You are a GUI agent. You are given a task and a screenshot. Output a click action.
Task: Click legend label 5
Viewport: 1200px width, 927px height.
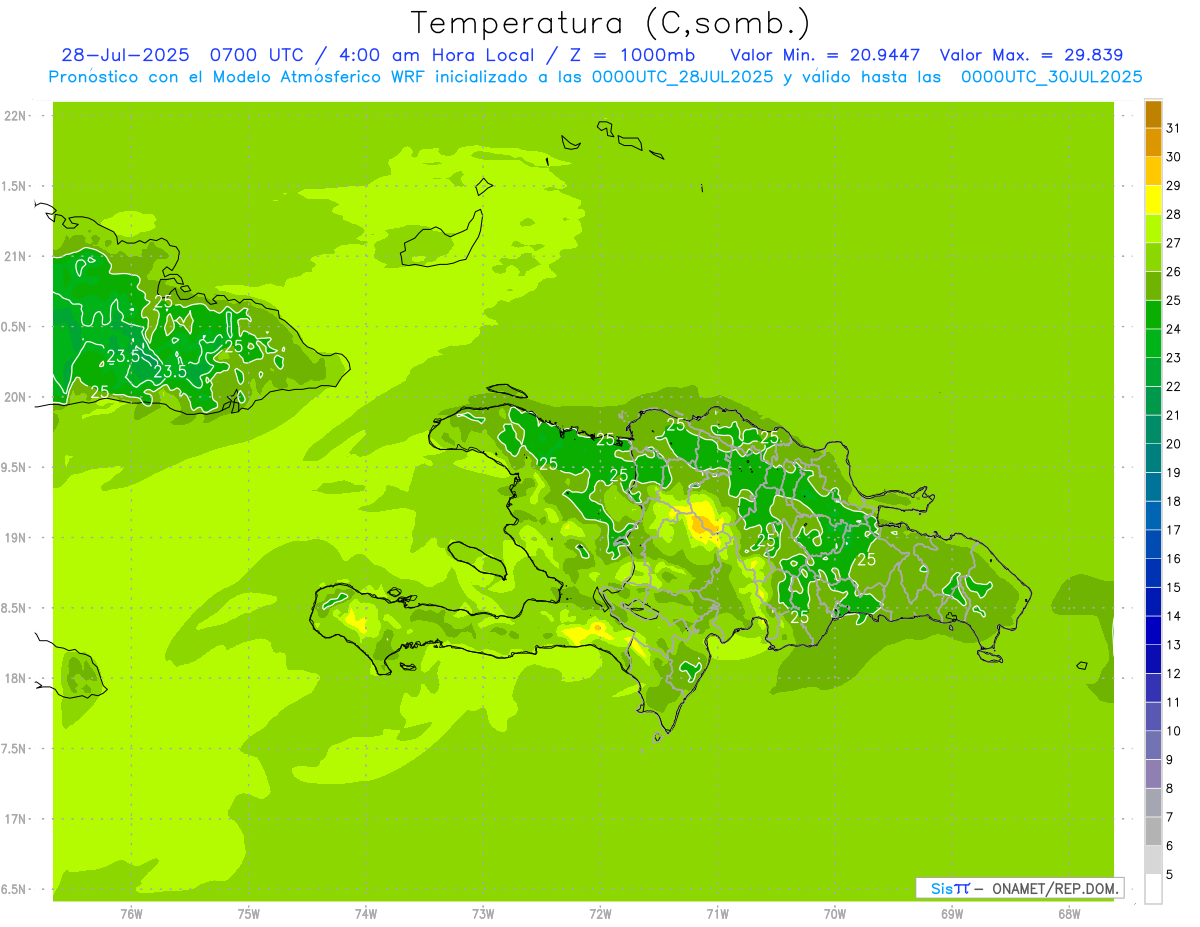click(1169, 874)
